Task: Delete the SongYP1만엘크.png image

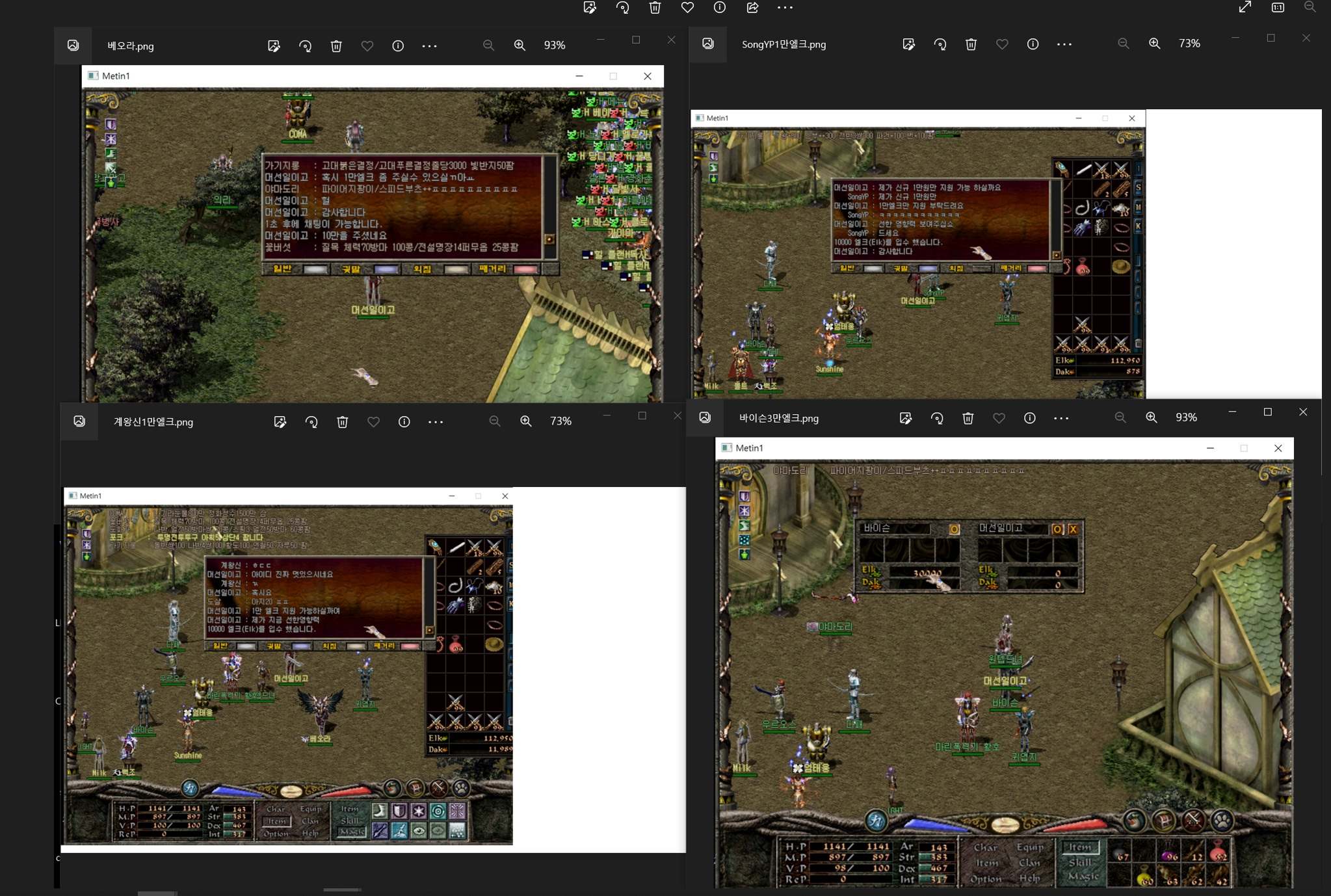Action: pos(971,44)
